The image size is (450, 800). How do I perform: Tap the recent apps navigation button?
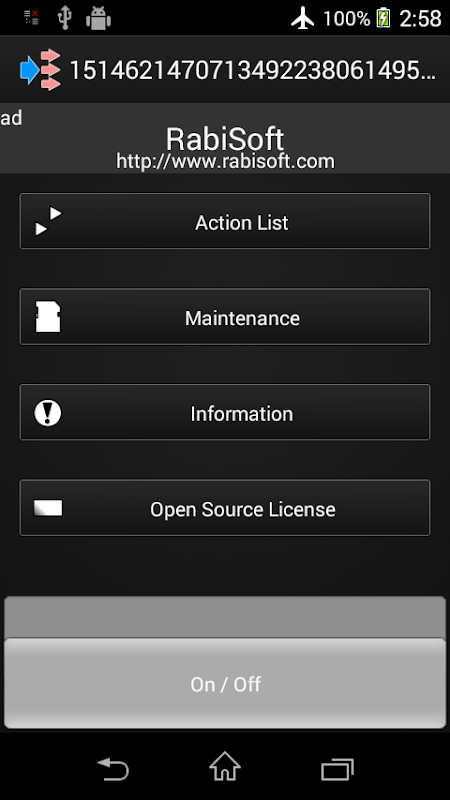coord(337,769)
